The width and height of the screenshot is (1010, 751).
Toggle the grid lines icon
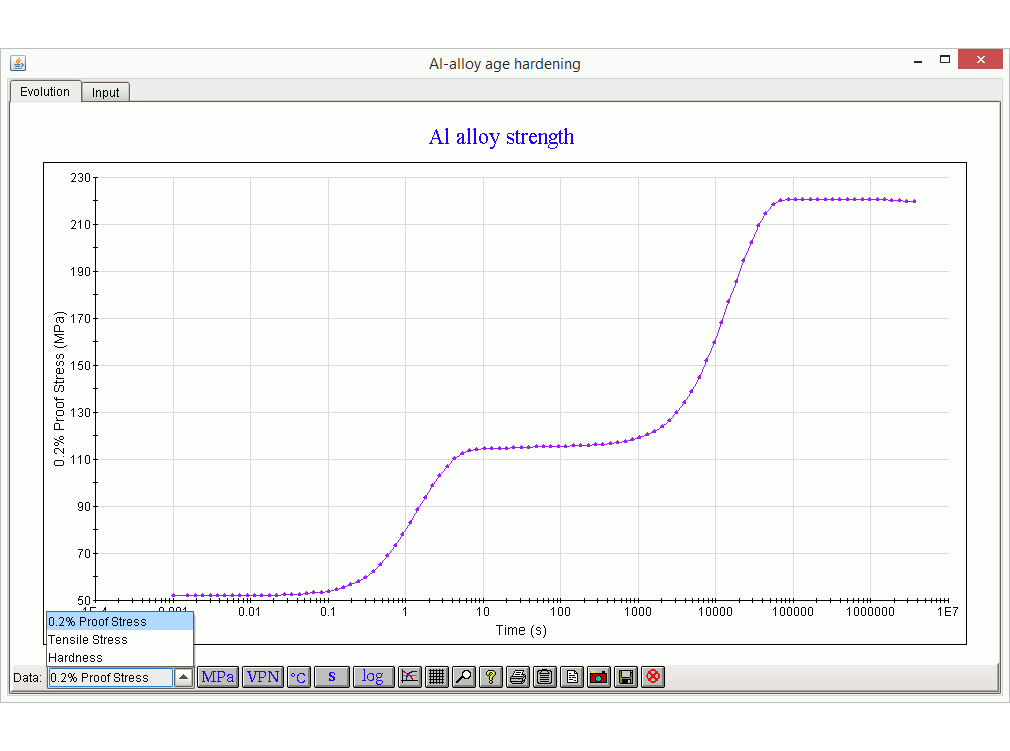(x=436, y=677)
